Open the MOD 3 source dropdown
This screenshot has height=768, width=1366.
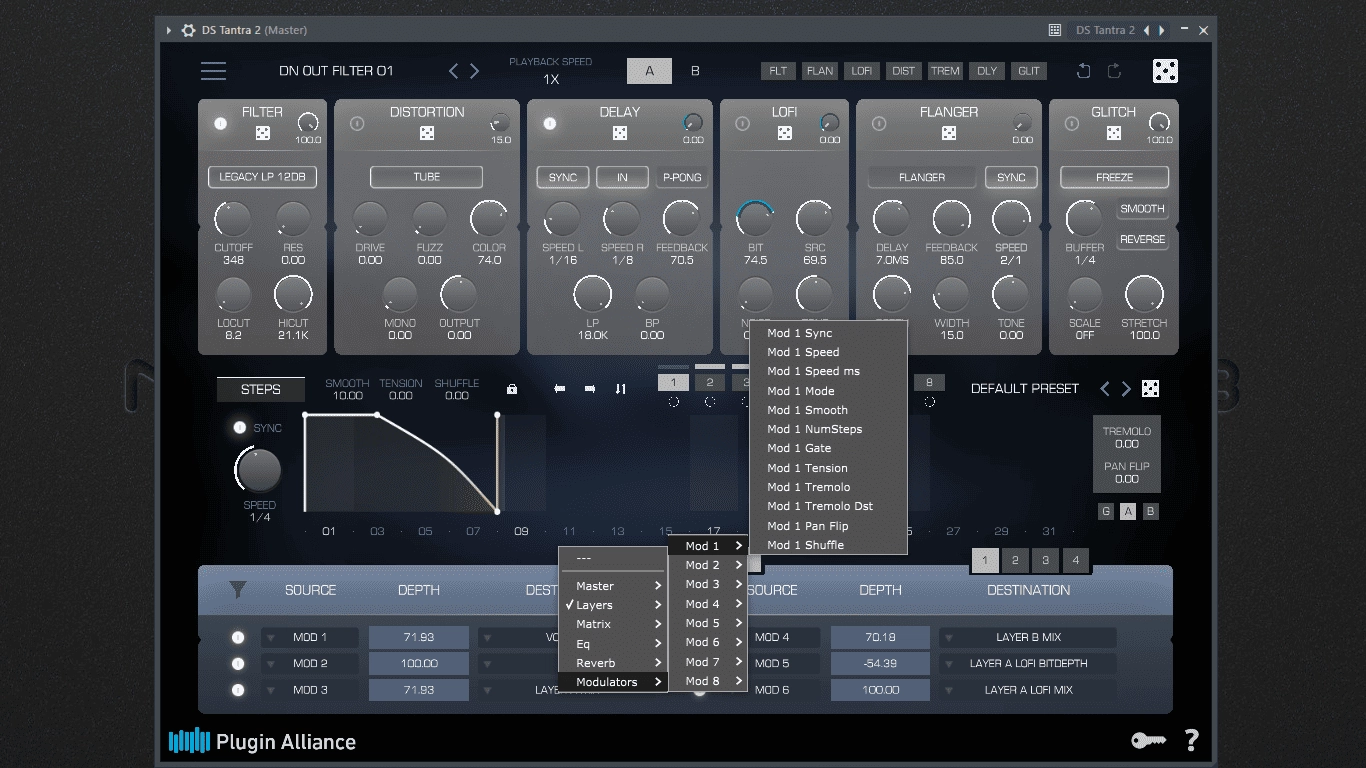pyautogui.click(x=310, y=689)
